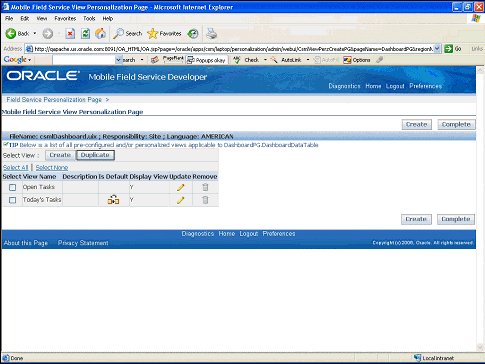Click the Popups okay toolbar item
Screen dimensions: 485x364
[x=207, y=60]
